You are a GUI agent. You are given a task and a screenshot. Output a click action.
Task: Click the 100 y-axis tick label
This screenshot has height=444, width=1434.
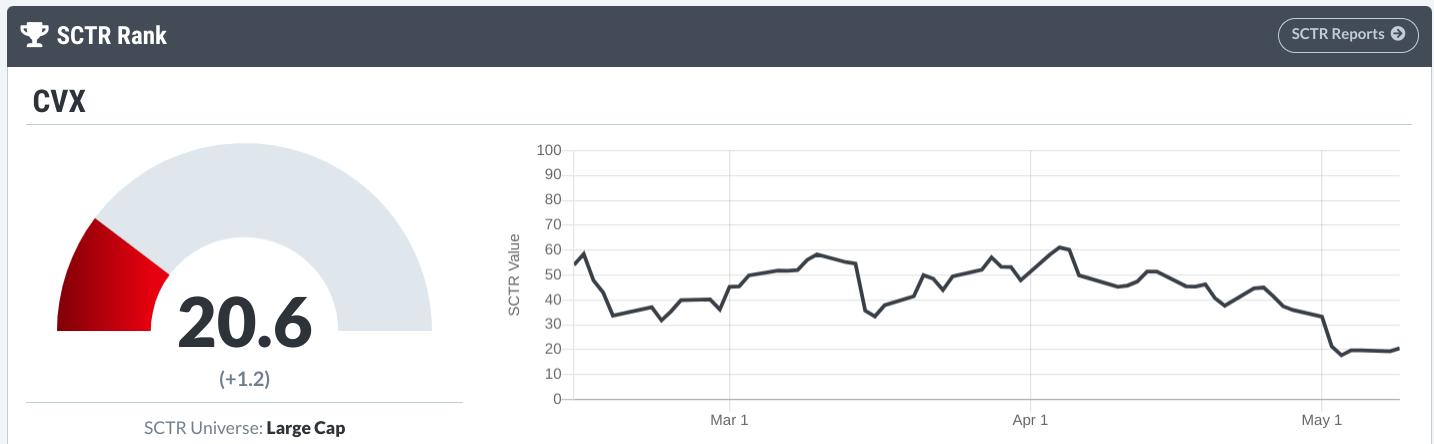(549, 150)
